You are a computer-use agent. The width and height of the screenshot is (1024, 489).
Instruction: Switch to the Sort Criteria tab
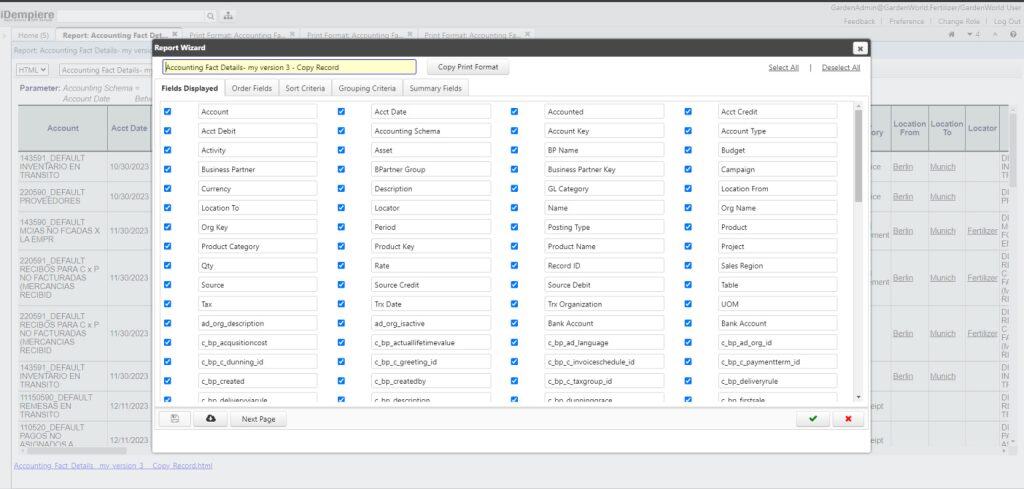[305, 88]
